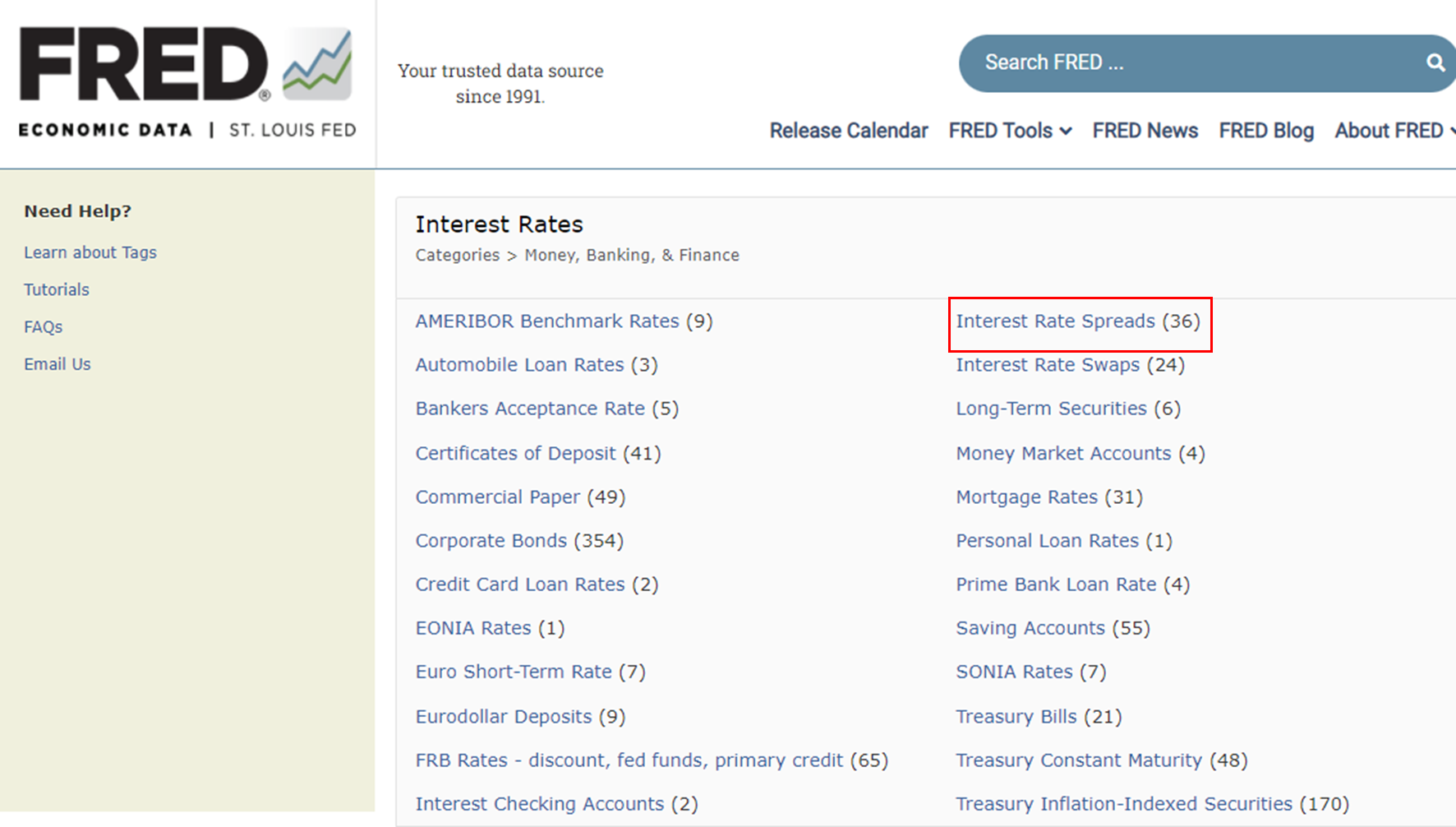Viewport: 1456px width, 827px height.
Task: Go to Categories breadcrumb
Action: [x=457, y=255]
